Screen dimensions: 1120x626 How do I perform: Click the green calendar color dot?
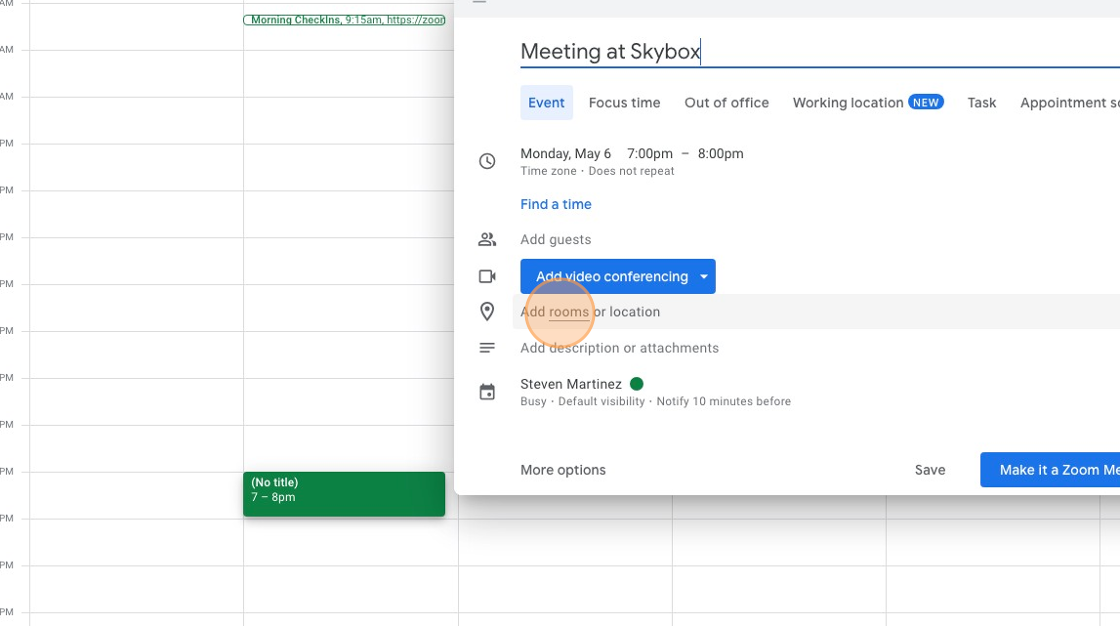point(636,384)
